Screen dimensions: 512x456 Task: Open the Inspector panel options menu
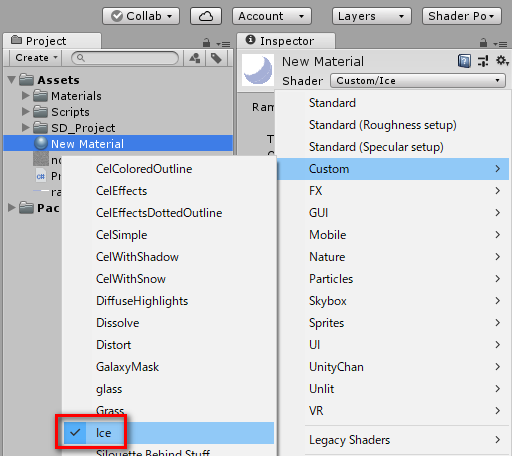(500, 44)
